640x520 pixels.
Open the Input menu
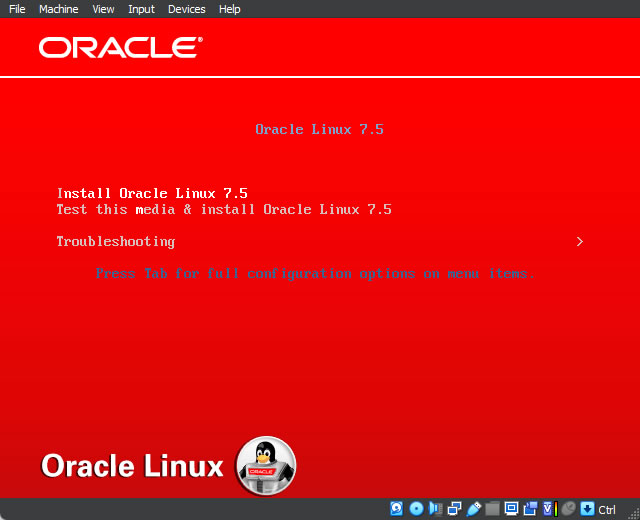(141, 9)
